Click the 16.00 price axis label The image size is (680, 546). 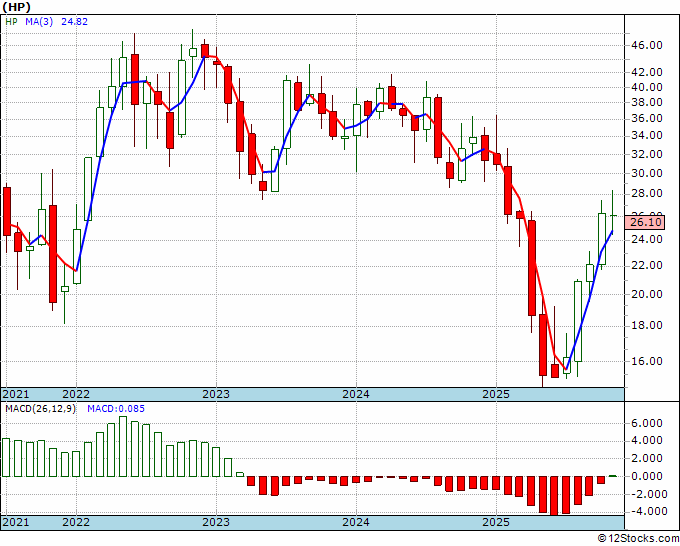646,361
